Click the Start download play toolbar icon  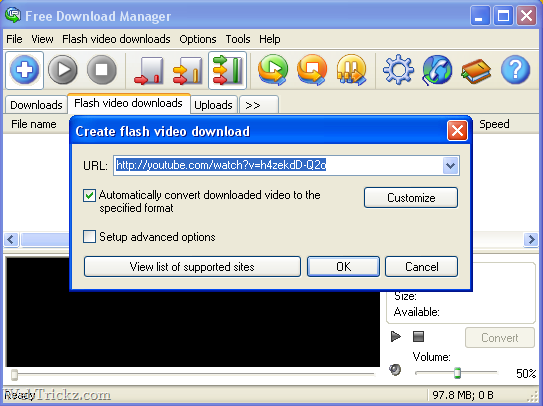tap(63, 70)
